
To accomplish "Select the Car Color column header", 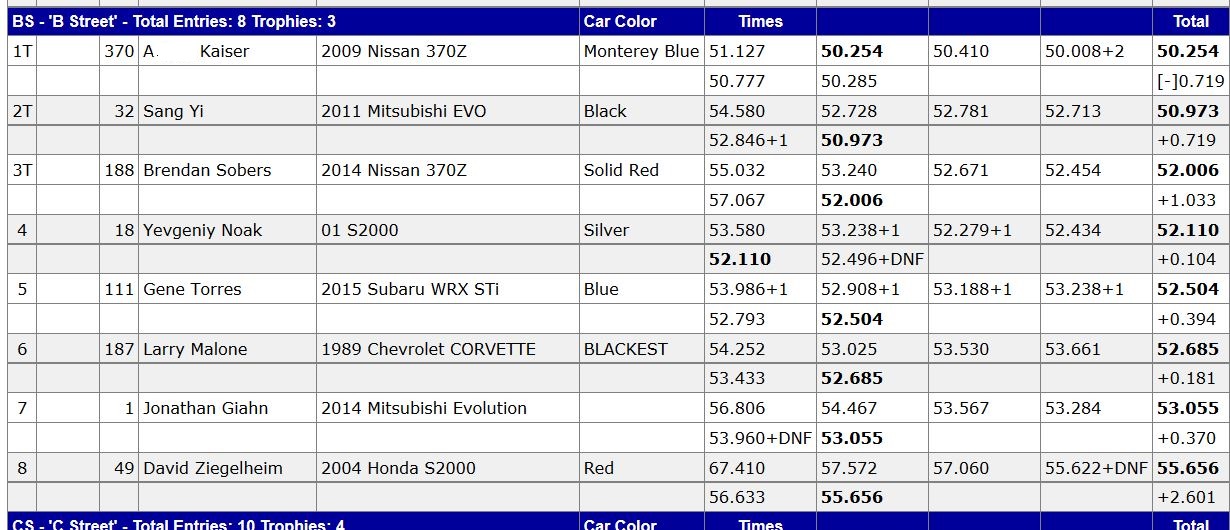I will (x=620, y=21).
